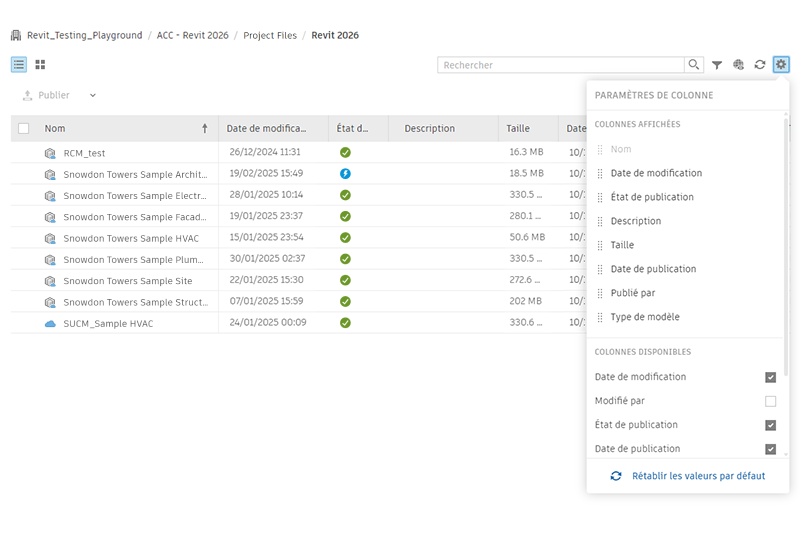Viewport: 800px width, 547px height.
Task: Open the filter funnel
Action: (717, 65)
